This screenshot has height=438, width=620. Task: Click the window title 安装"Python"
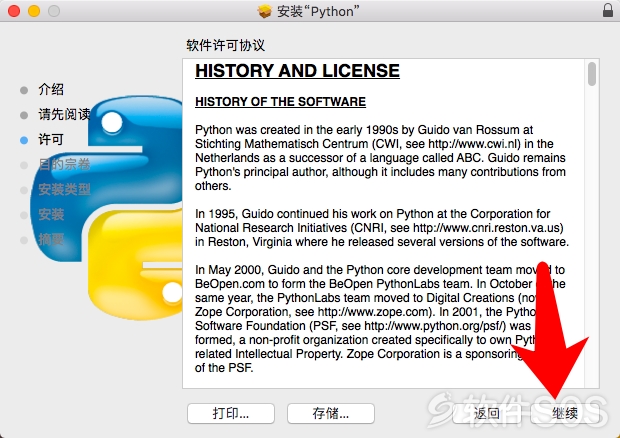[318, 11]
